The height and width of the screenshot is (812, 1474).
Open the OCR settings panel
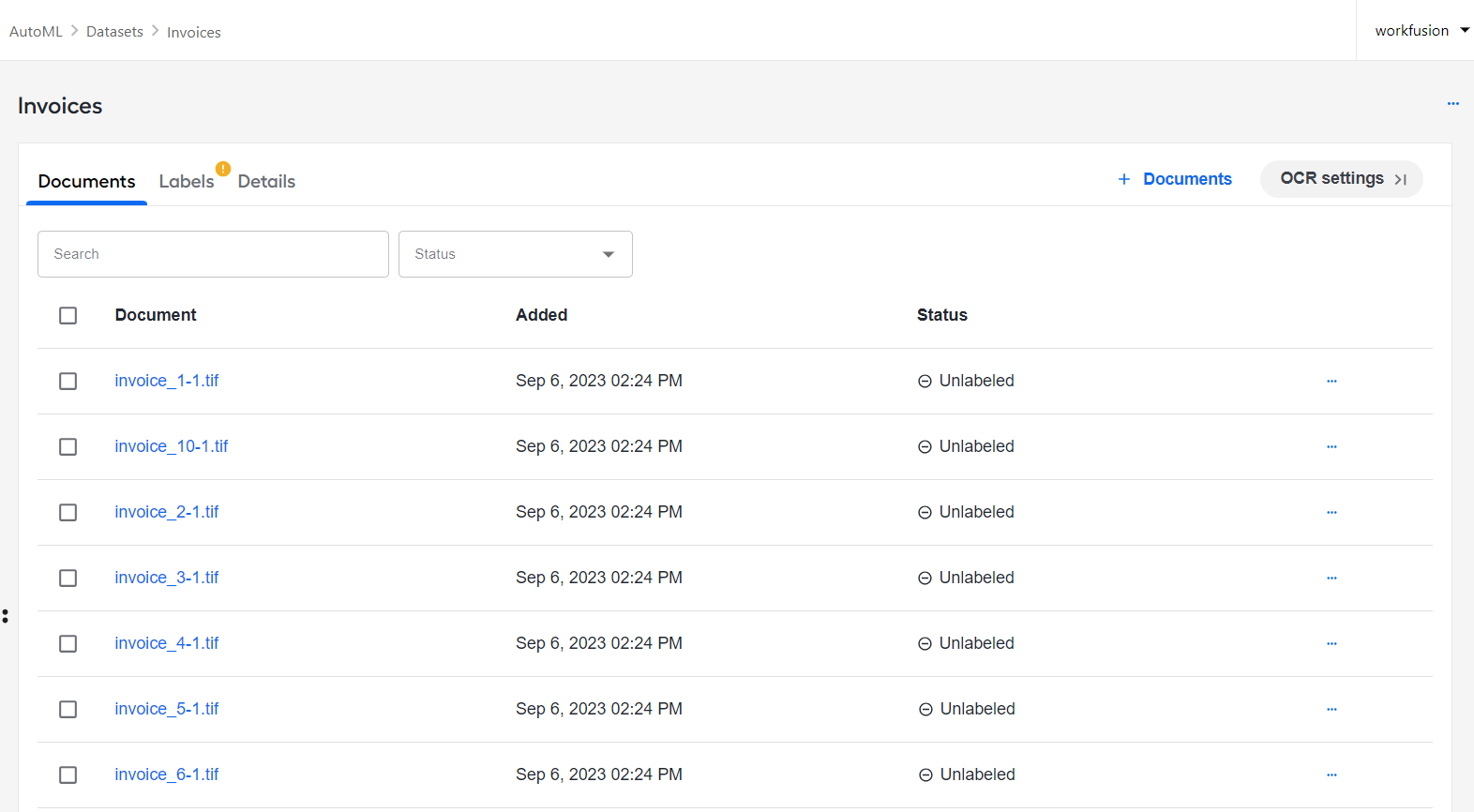click(1342, 179)
